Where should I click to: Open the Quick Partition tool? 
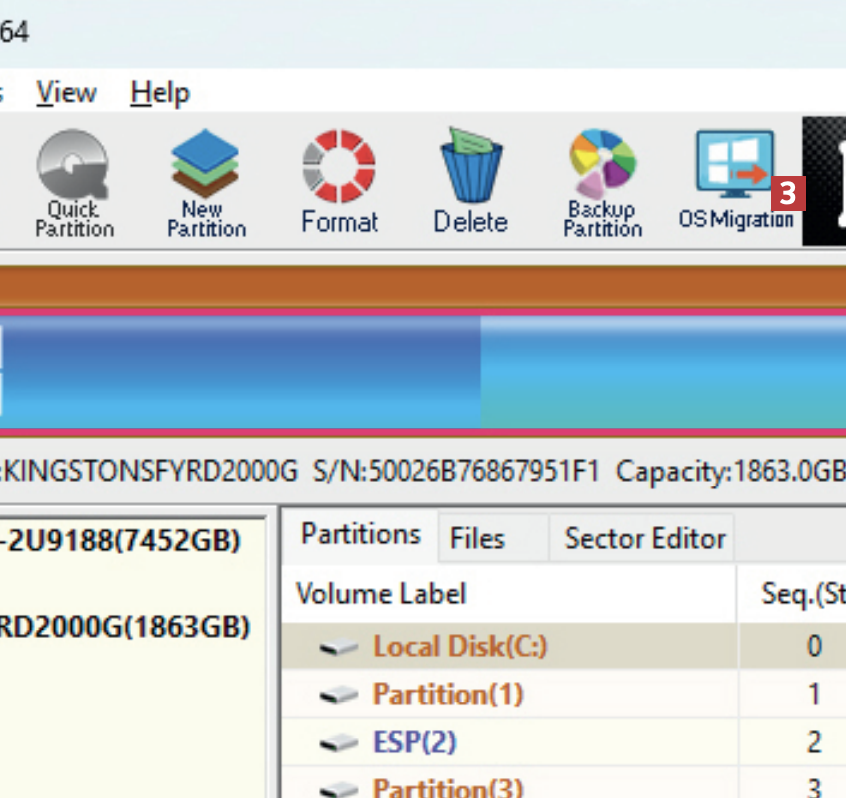[73, 184]
